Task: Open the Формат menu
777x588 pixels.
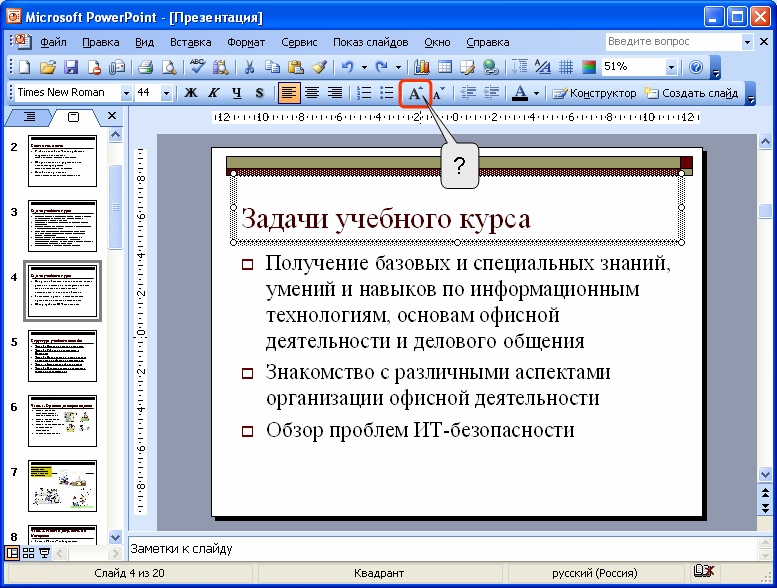Action: [x=246, y=42]
